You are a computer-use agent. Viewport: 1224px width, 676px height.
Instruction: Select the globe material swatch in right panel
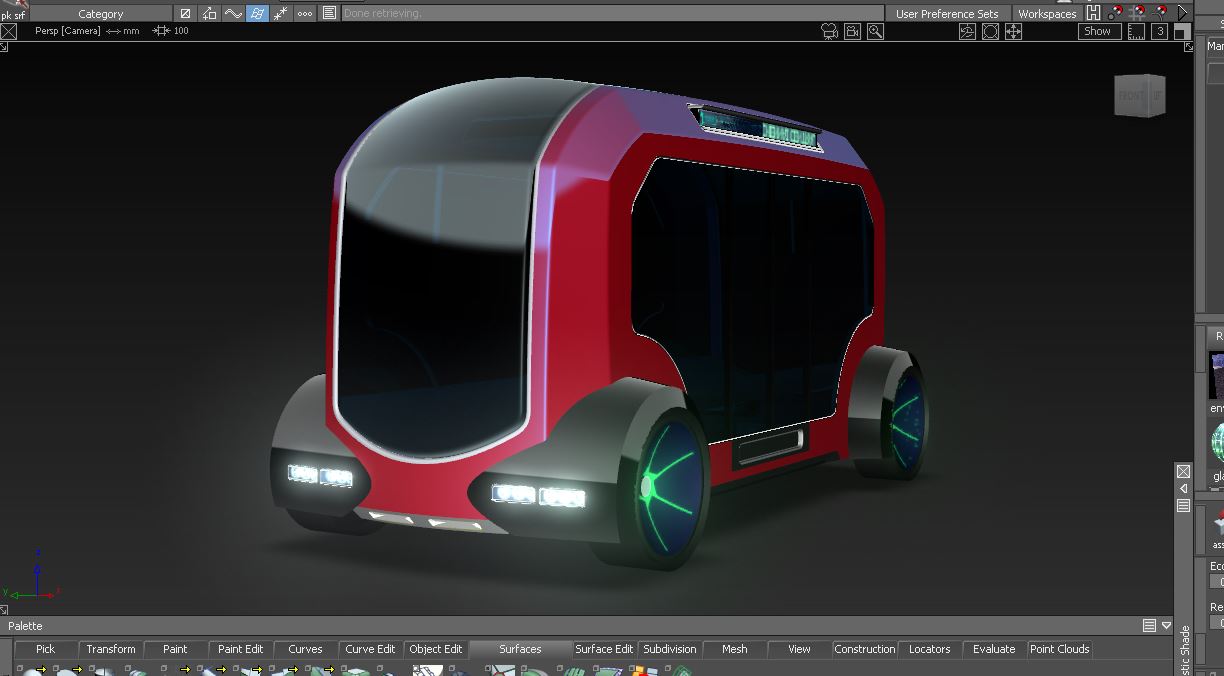(x=1217, y=442)
